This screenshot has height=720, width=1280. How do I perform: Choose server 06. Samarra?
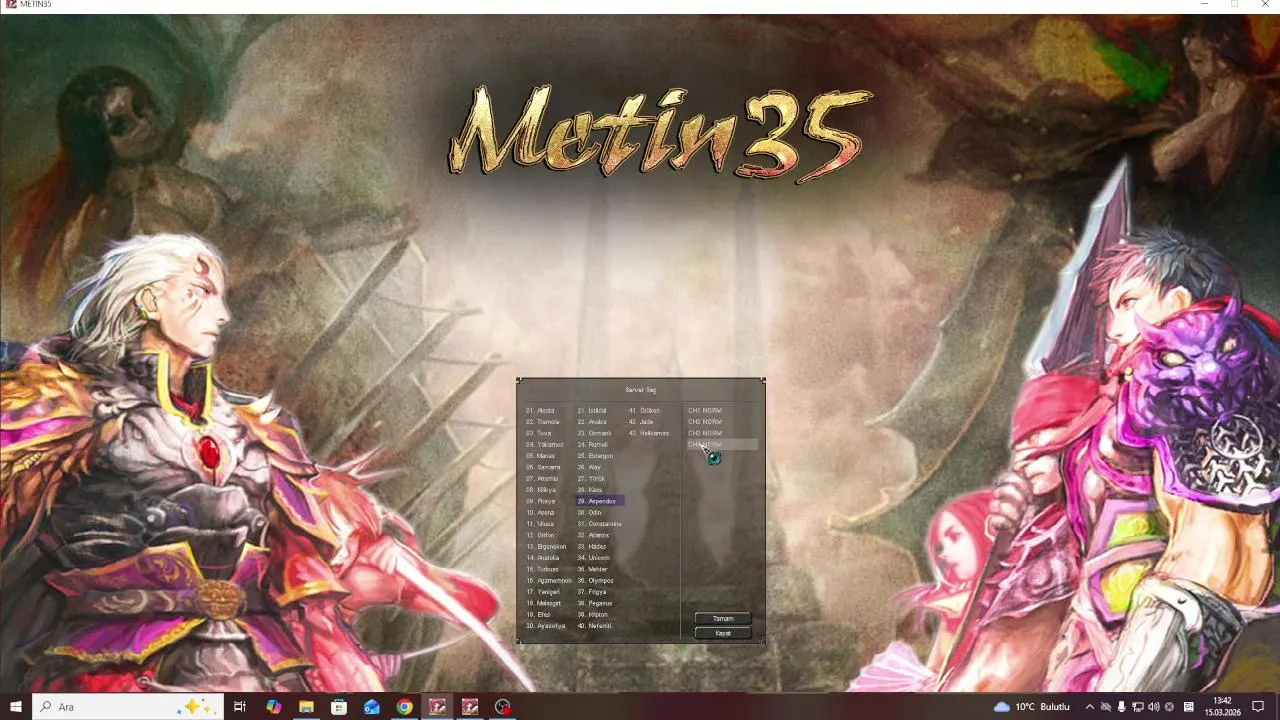(543, 467)
